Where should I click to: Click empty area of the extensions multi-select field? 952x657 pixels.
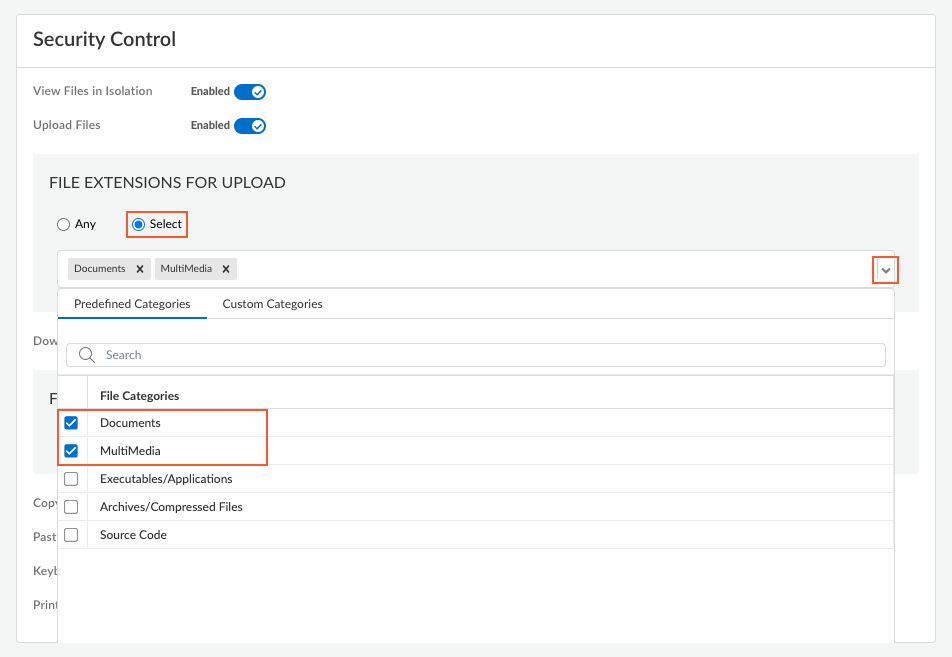(x=550, y=269)
